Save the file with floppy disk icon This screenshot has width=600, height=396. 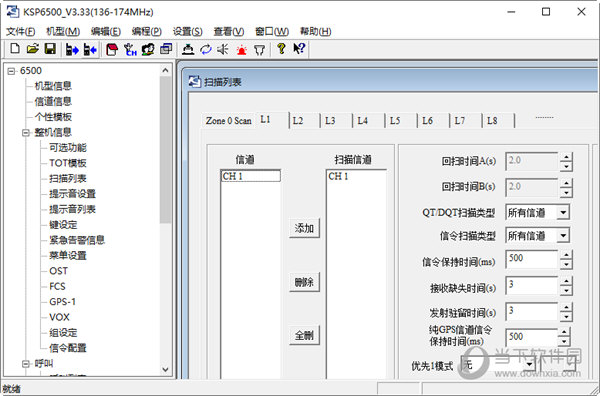50,49
